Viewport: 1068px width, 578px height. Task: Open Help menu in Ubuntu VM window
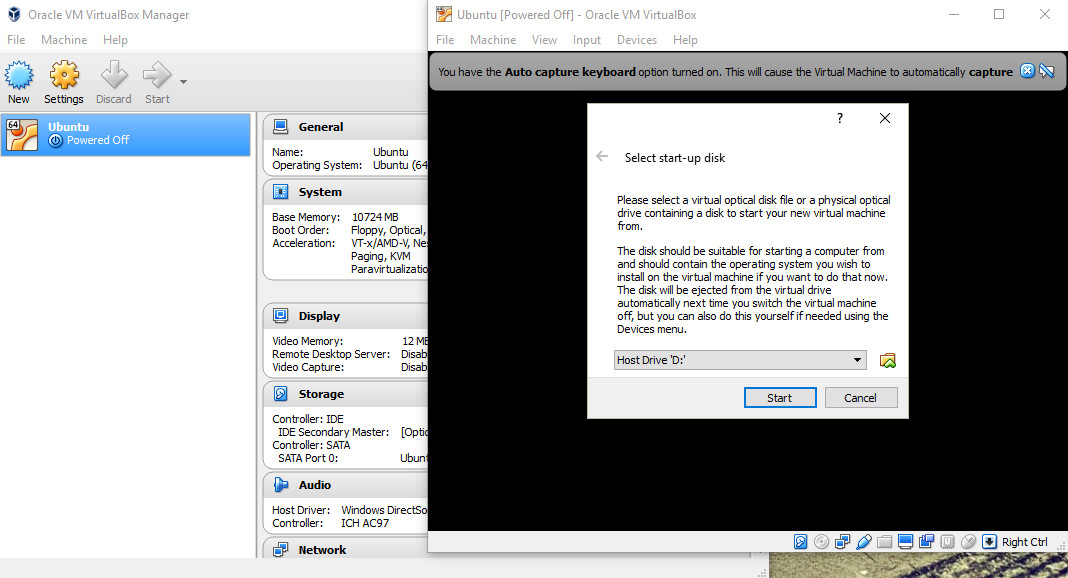685,40
